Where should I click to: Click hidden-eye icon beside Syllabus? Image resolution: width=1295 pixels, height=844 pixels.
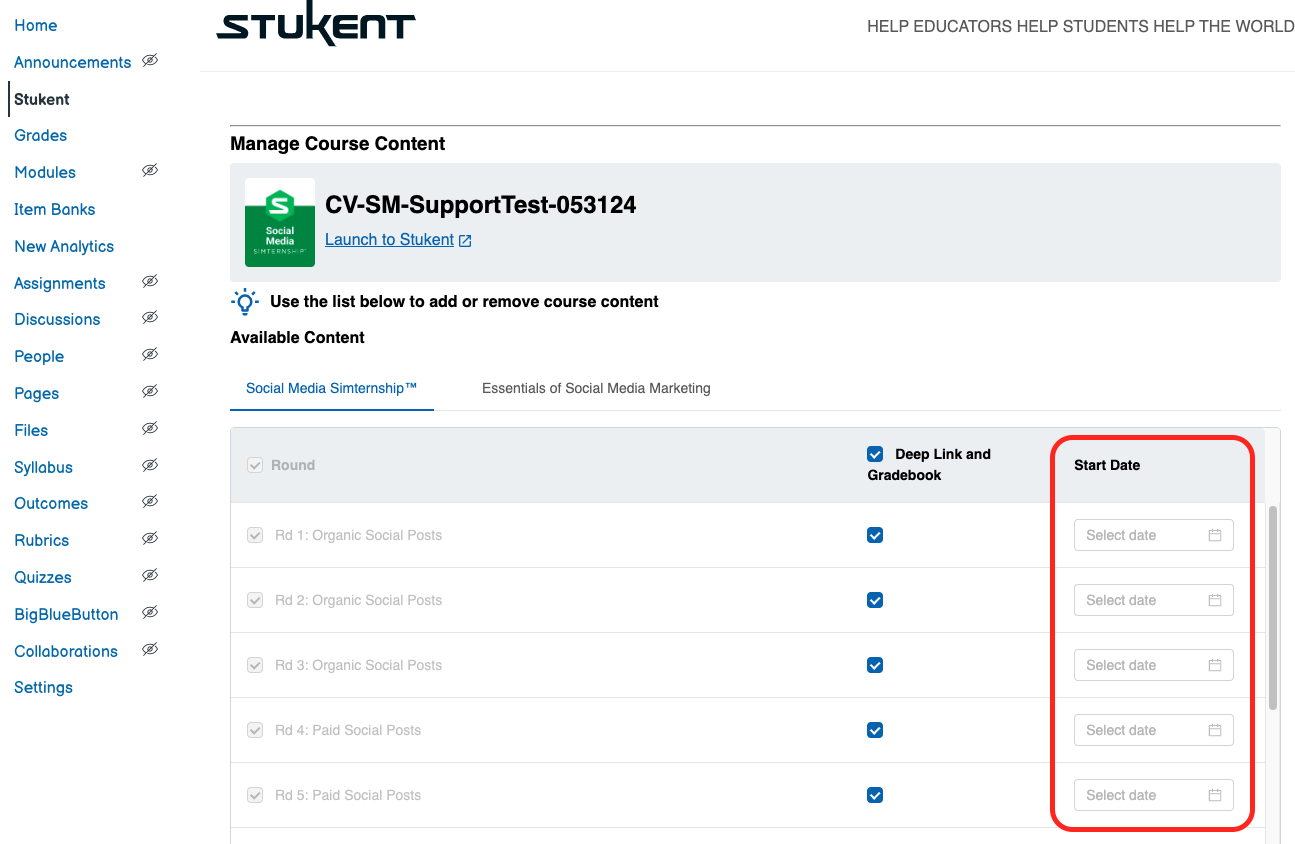point(150,466)
